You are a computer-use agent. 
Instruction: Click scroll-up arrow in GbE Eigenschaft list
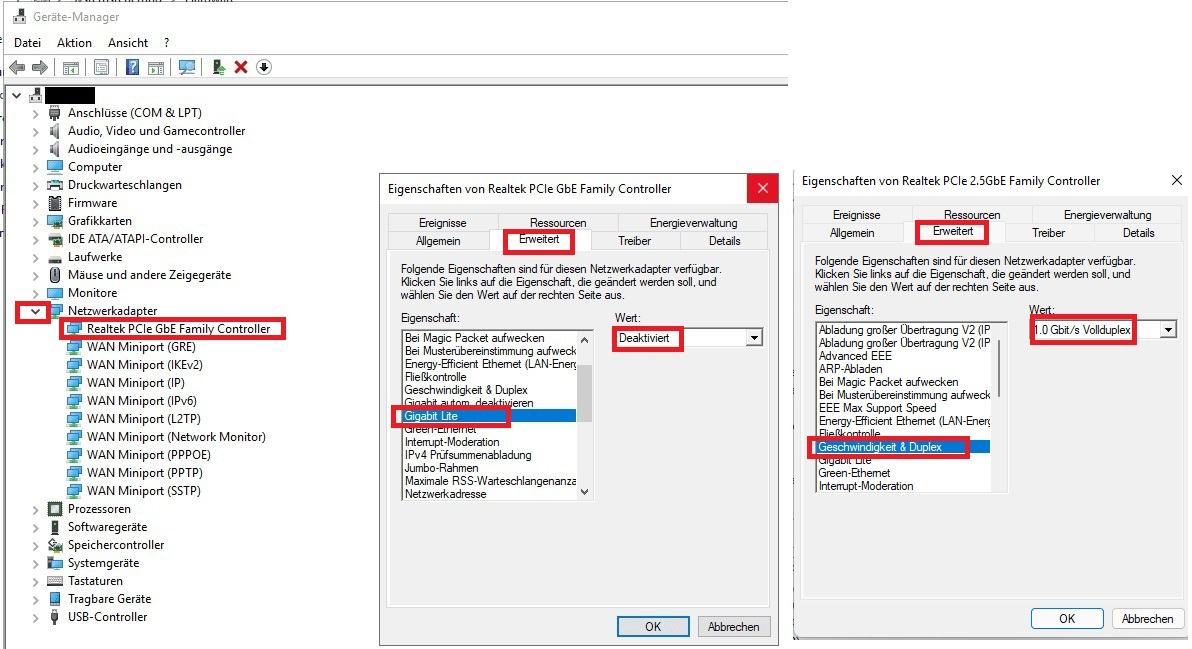[x=584, y=339]
